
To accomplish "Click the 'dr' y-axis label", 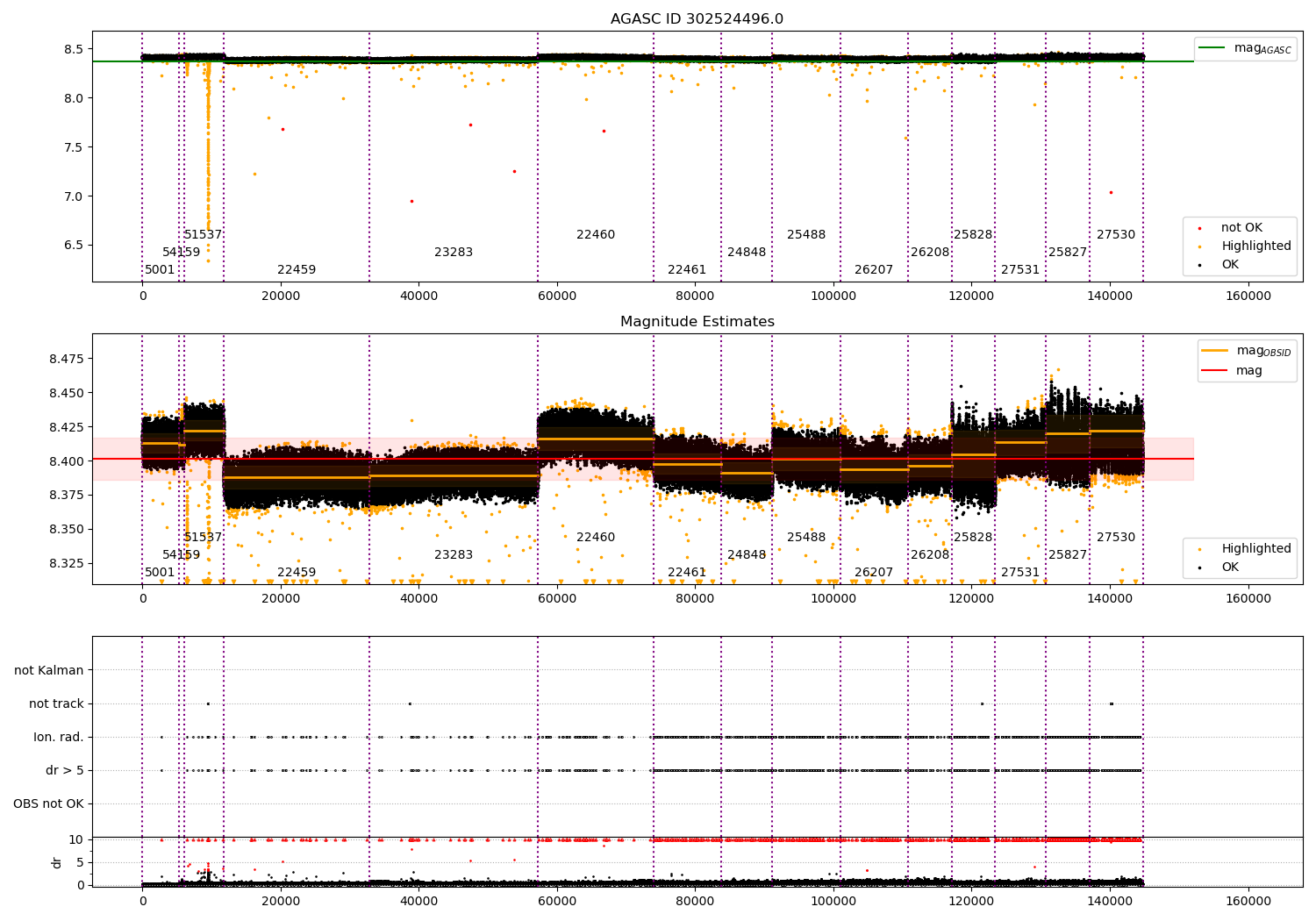I will (57, 862).
